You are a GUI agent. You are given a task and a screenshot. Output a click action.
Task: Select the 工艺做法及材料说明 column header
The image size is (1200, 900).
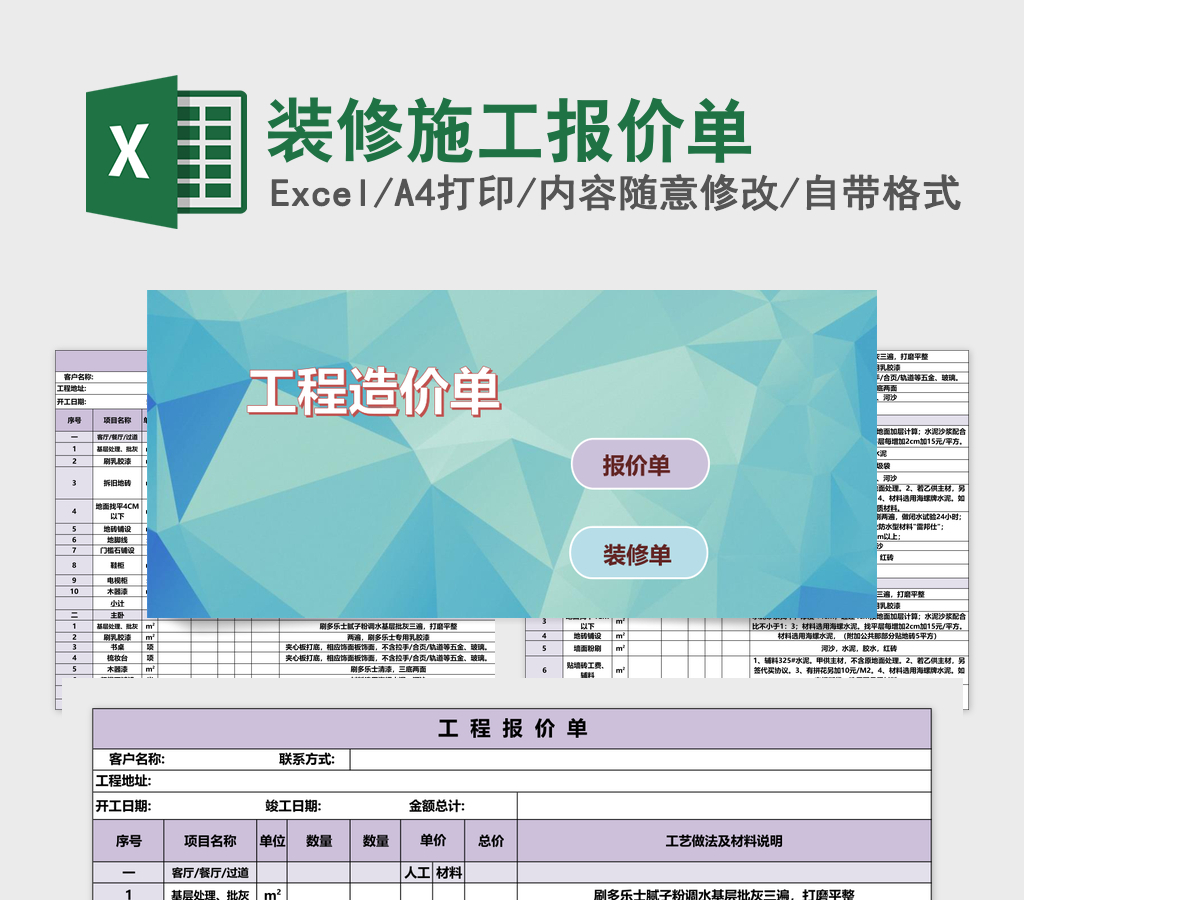pyautogui.click(x=724, y=841)
